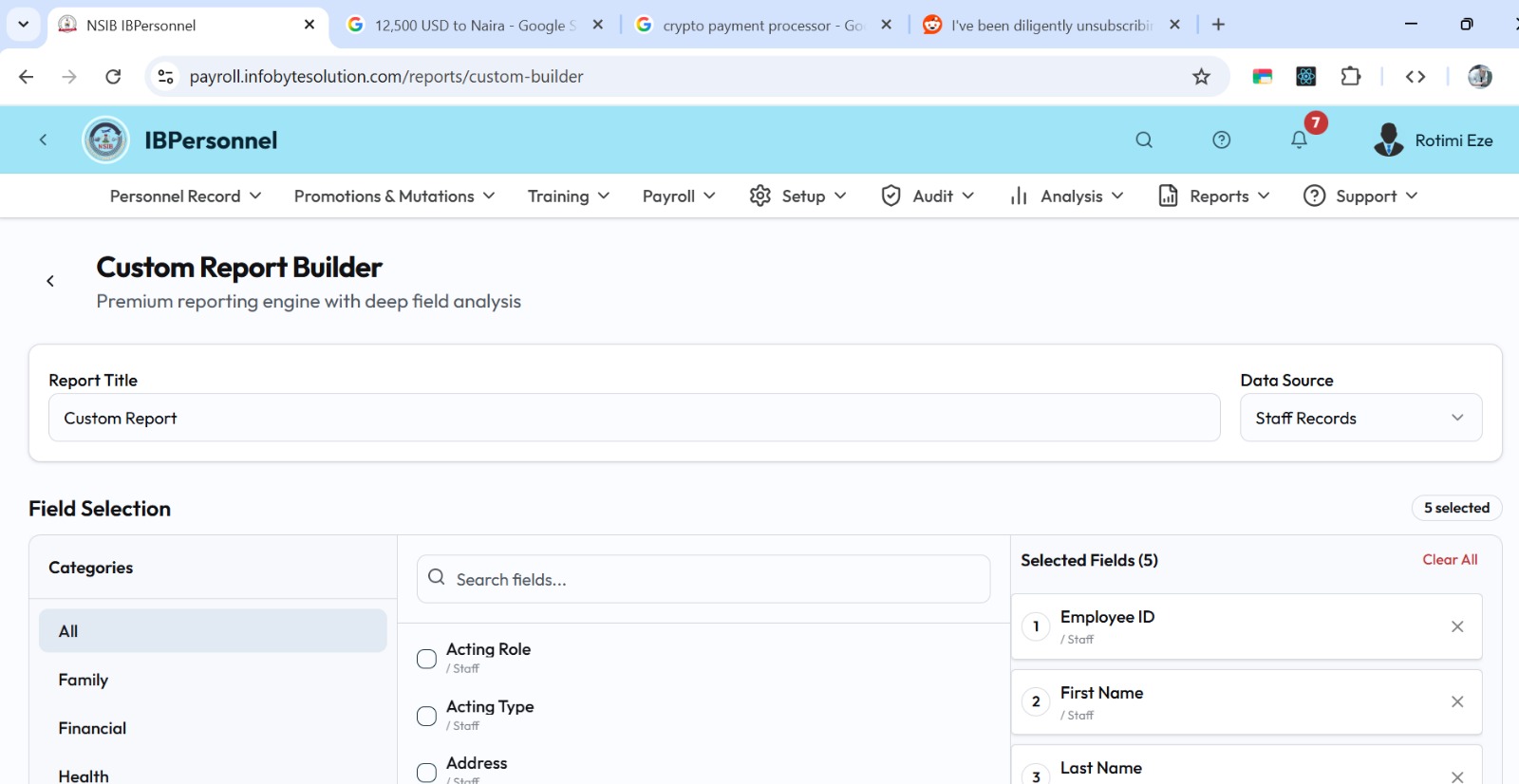Click the React DevTools extension icon

click(x=1306, y=77)
